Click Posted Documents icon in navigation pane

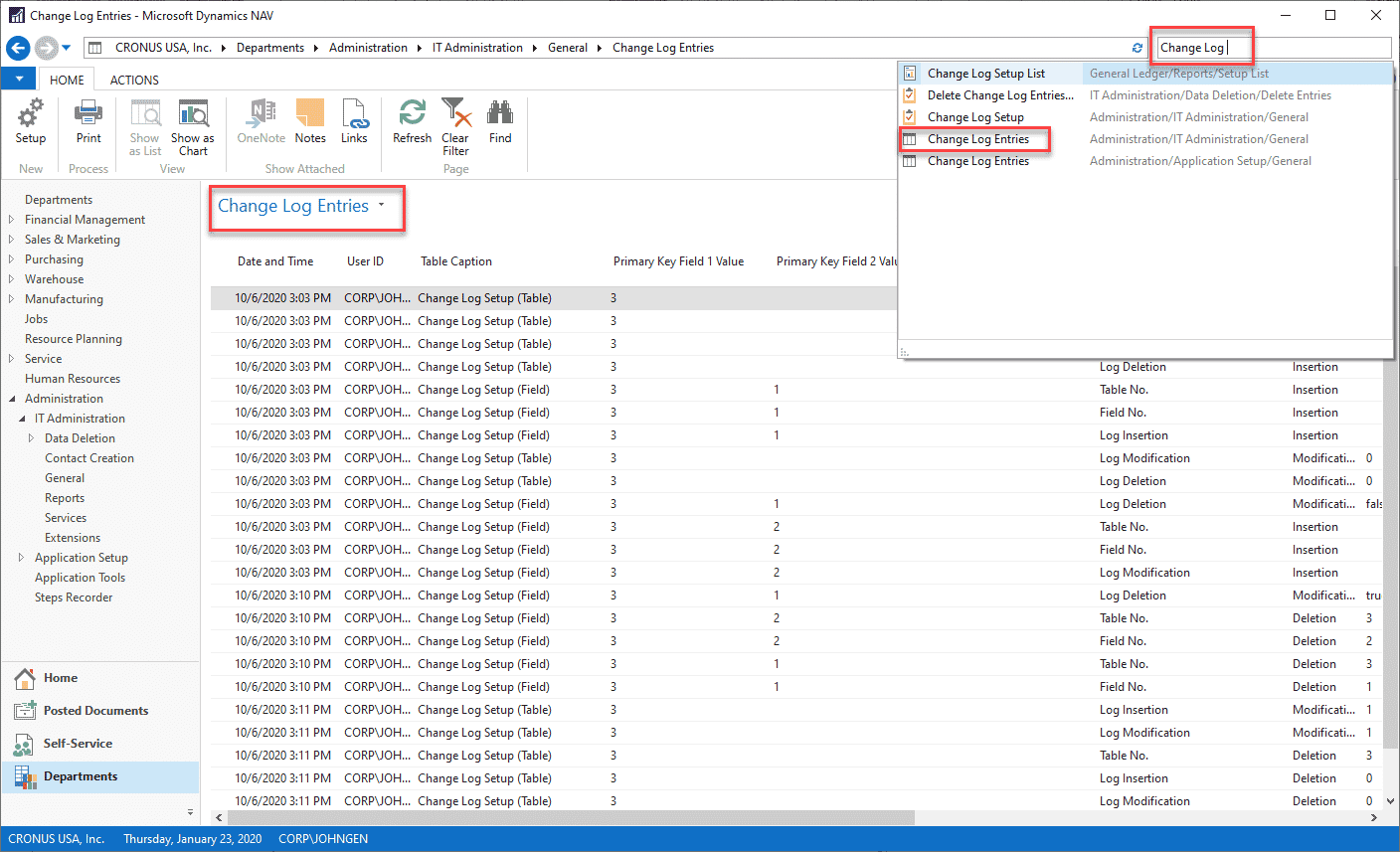click(25, 712)
